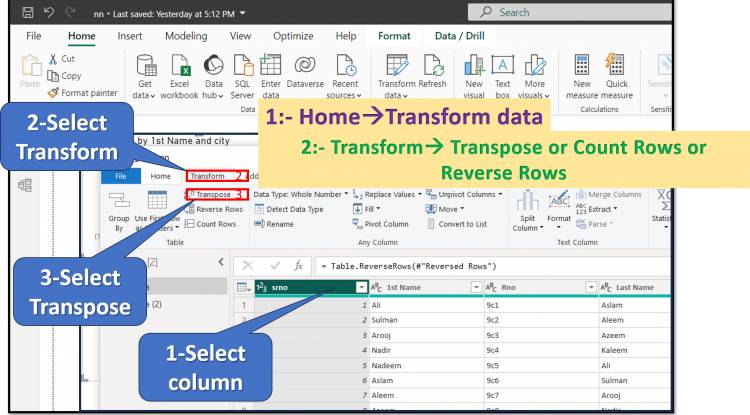This screenshot has height=415, width=750.
Task: Insert a Text box
Action: coord(503,76)
